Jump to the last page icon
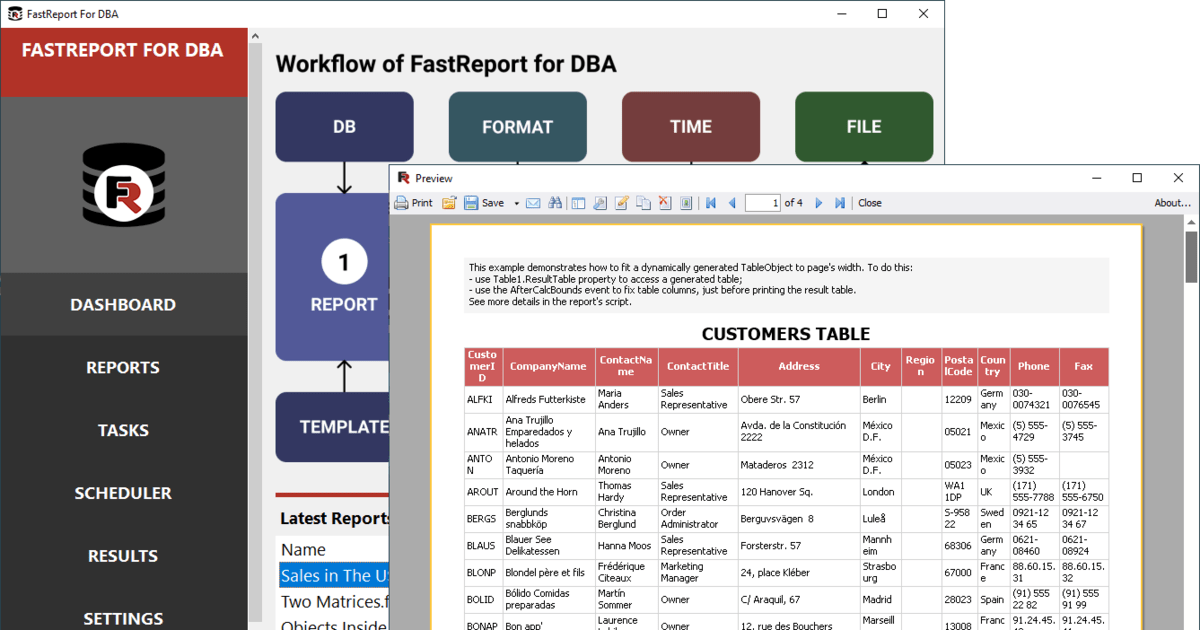1200x630 pixels. (x=840, y=203)
